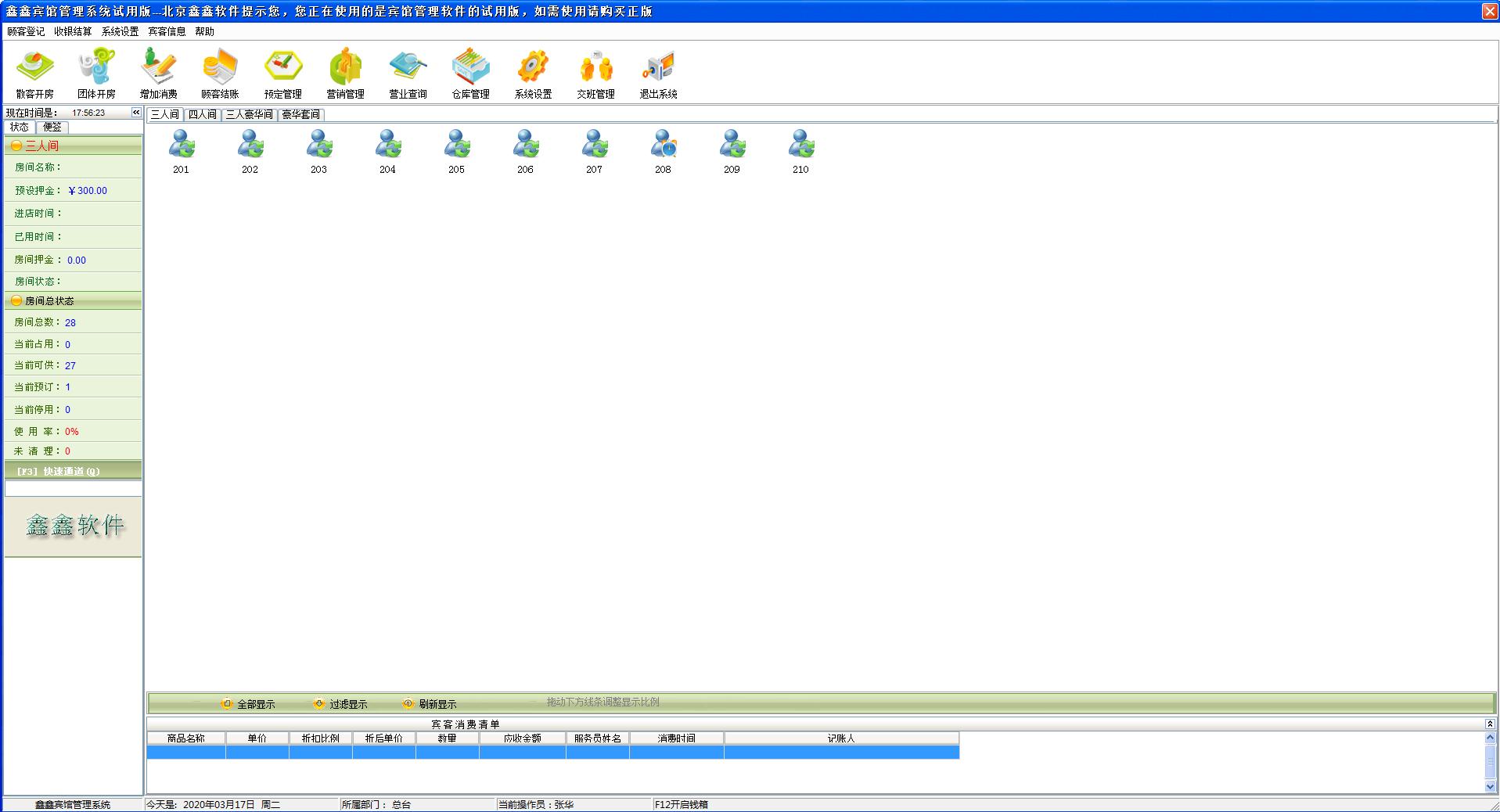Expand the 宾客消费清单 panel with the corner arrow
This screenshot has height=812, width=1500.
(1490, 724)
